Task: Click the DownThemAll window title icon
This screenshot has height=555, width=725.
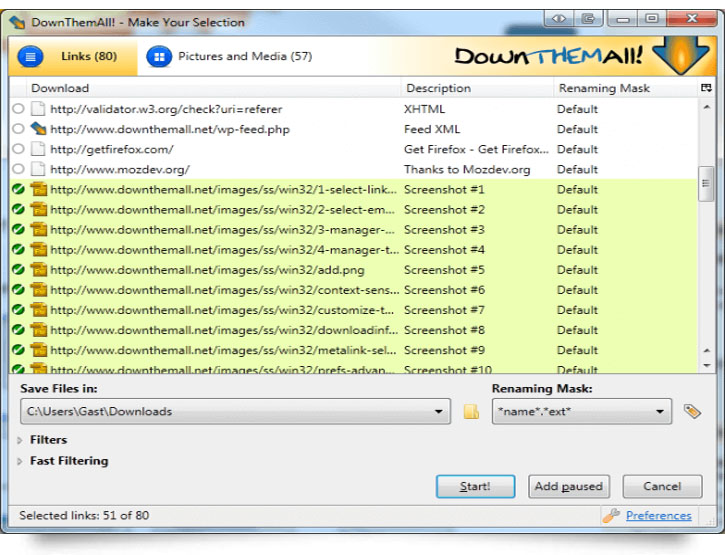Action: click(x=17, y=22)
